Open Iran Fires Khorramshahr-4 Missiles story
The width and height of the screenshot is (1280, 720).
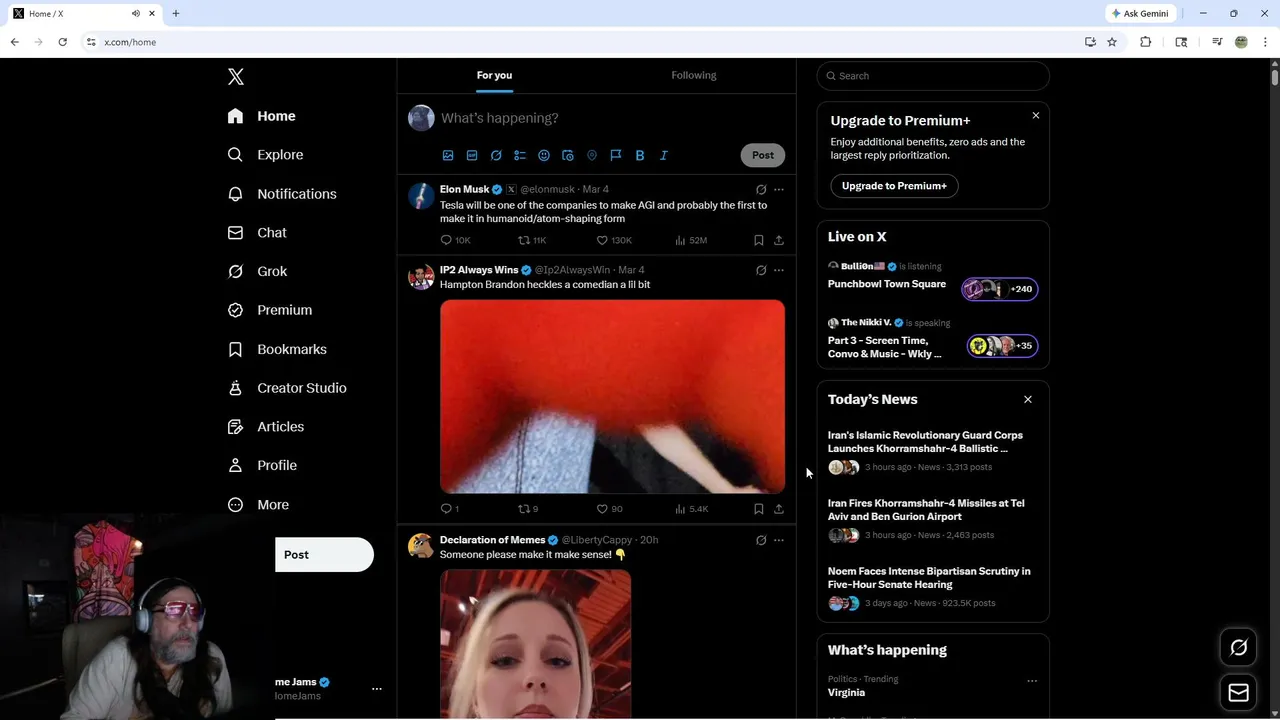[933, 519]
